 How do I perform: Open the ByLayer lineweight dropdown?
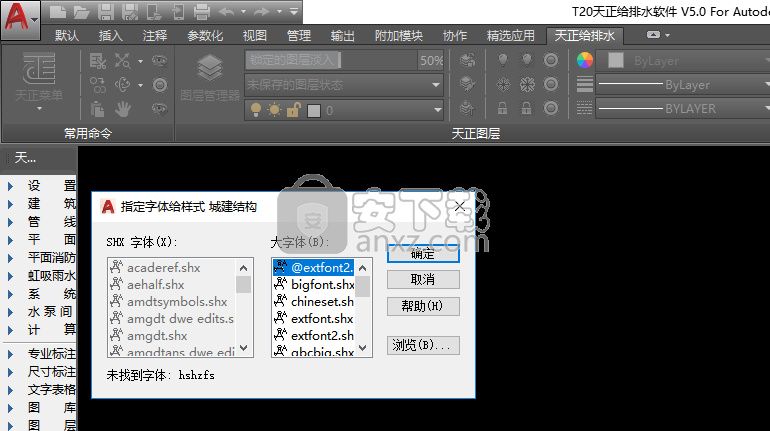point(683,84)
